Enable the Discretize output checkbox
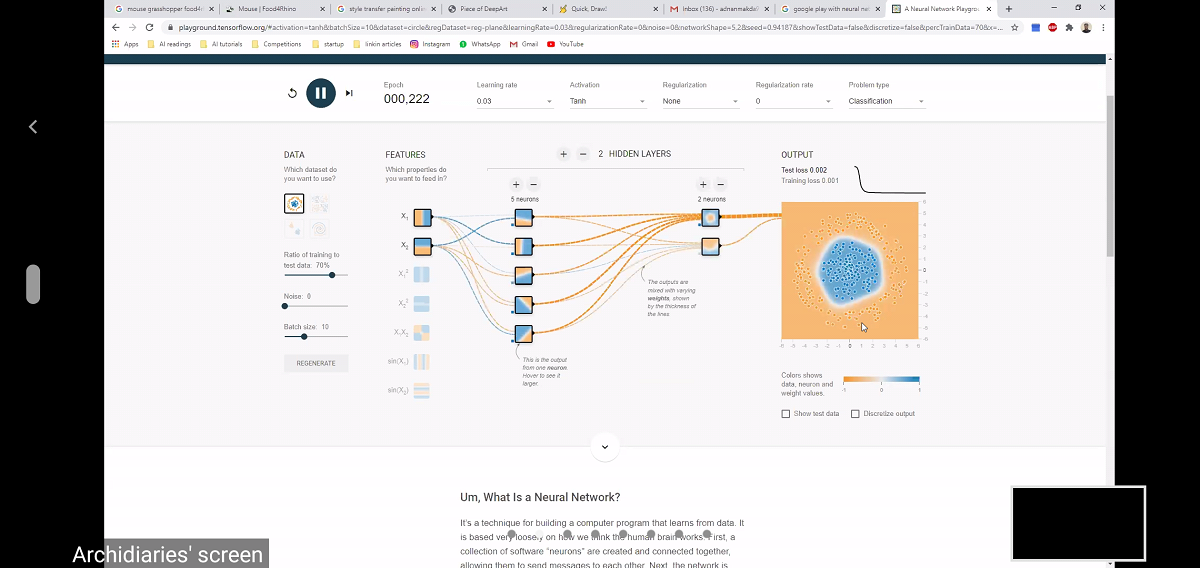 pyautogui.click(x=855, y=414)
